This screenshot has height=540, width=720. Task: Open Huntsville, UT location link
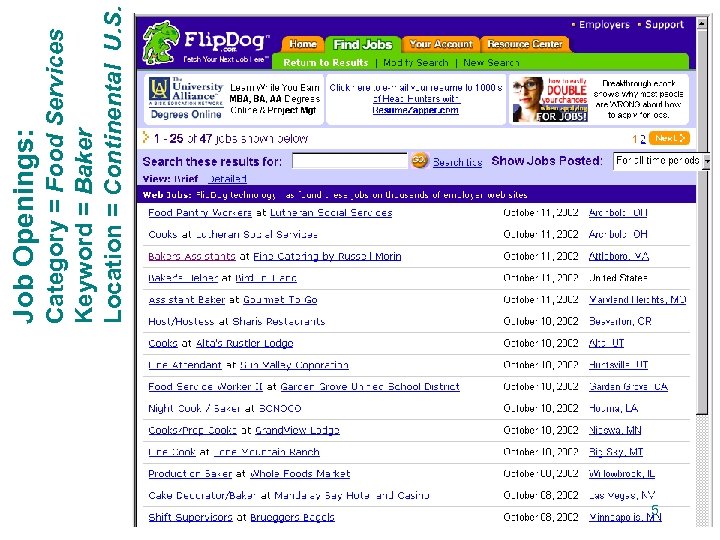[x=618, y=365]
